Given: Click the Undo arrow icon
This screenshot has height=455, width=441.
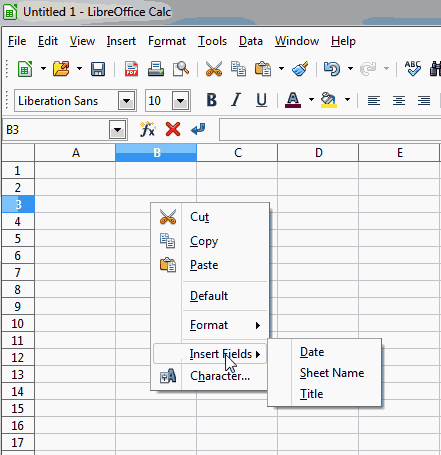Looking at the screenshot, I should point(332,69).
